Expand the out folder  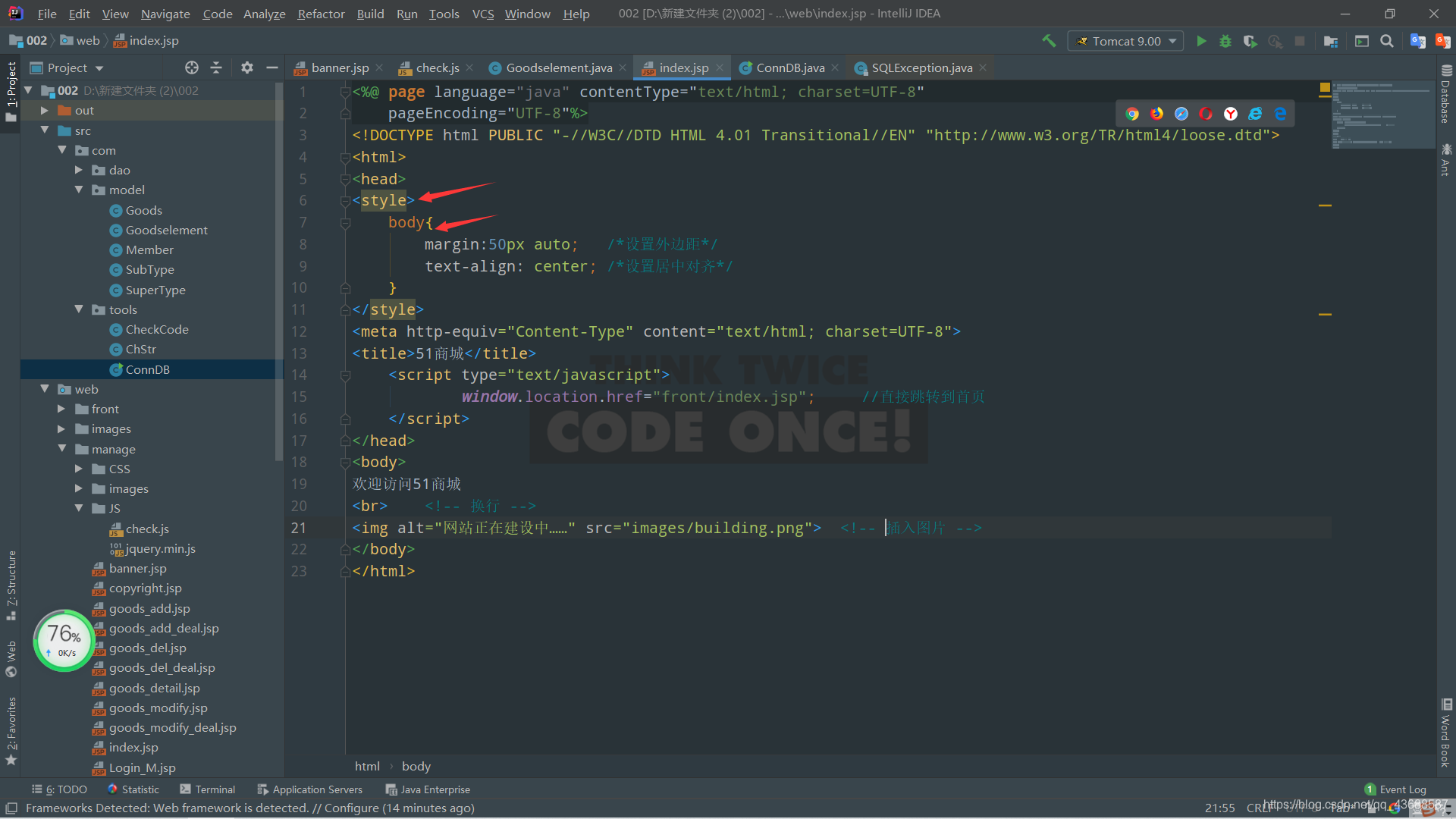click(x=45, y=110)
